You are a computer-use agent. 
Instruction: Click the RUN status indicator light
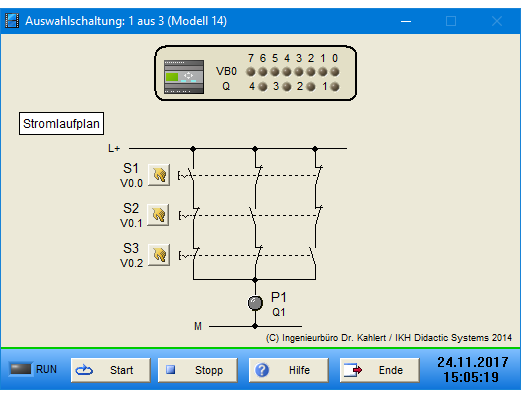(x=21, y=369)
